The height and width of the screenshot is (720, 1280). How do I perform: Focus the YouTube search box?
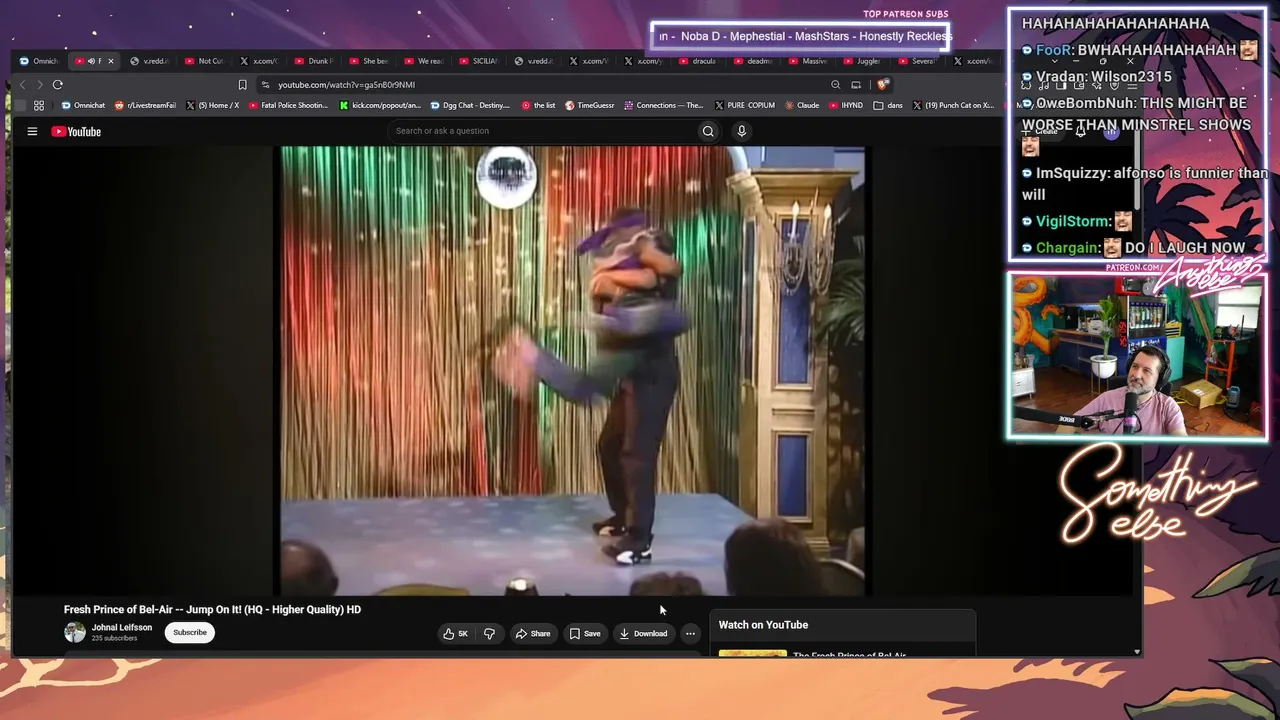pos(543,131)
